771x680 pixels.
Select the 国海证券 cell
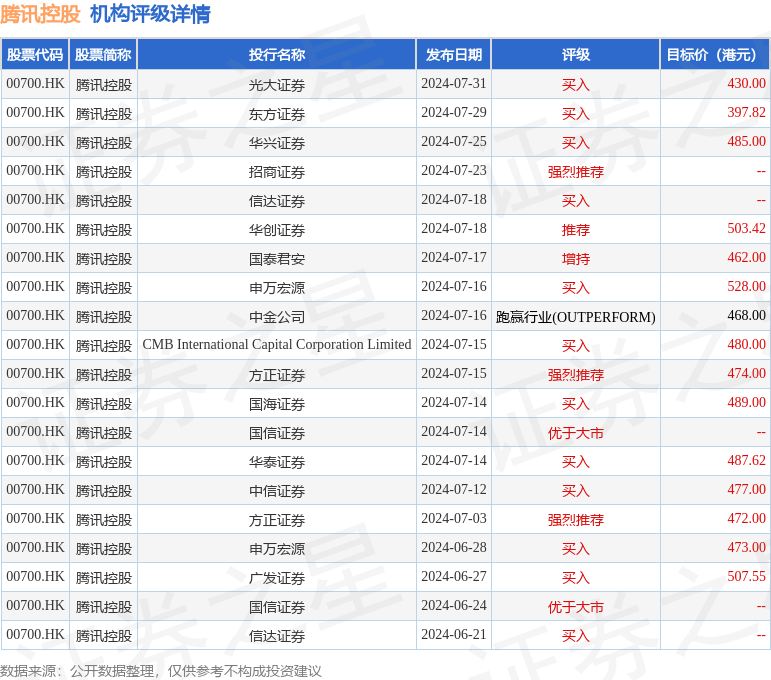point(277,404)
